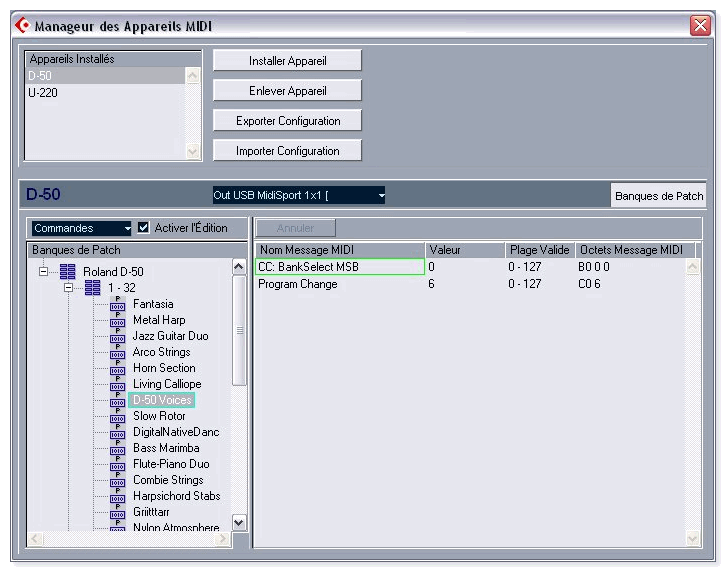The image size is (726, 572).
Task: Select U-220 in Appareils Installés list
Action: [x=106, y=93]
